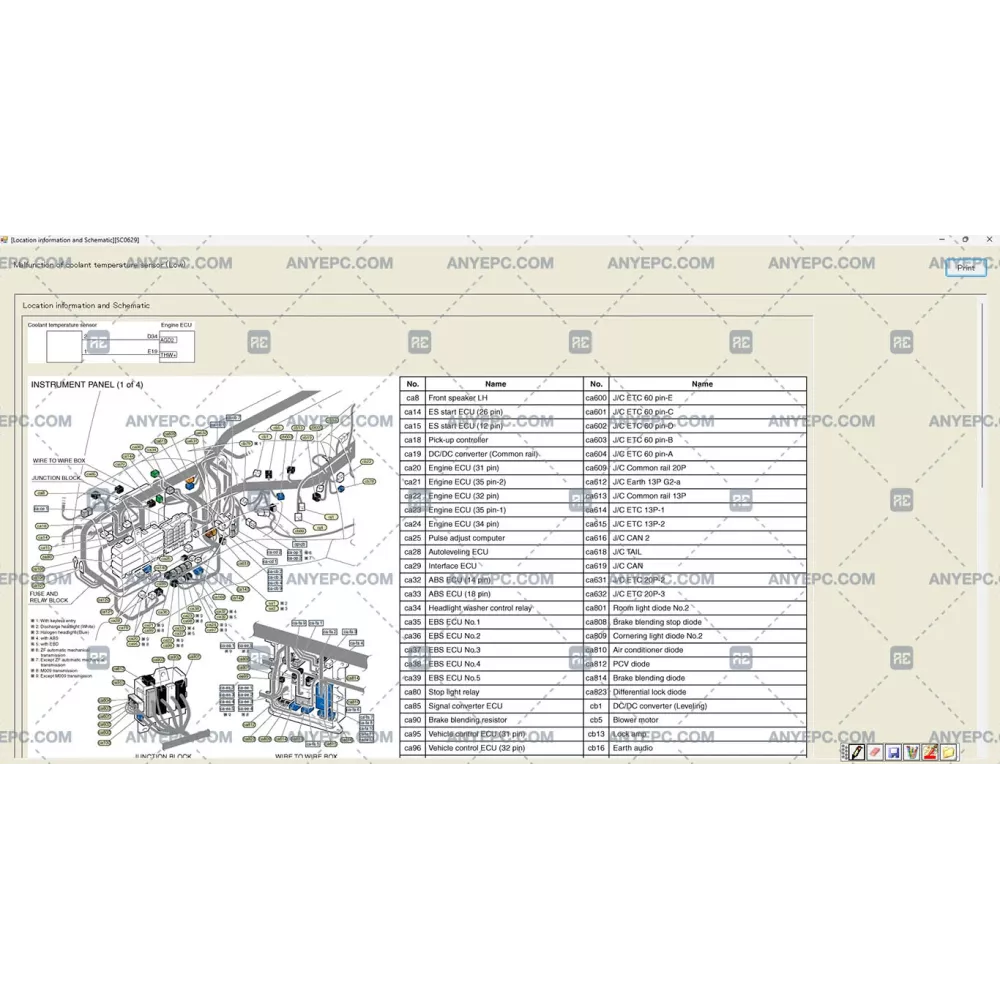Click the drawing toolbar drag handle

click(844, 753)
